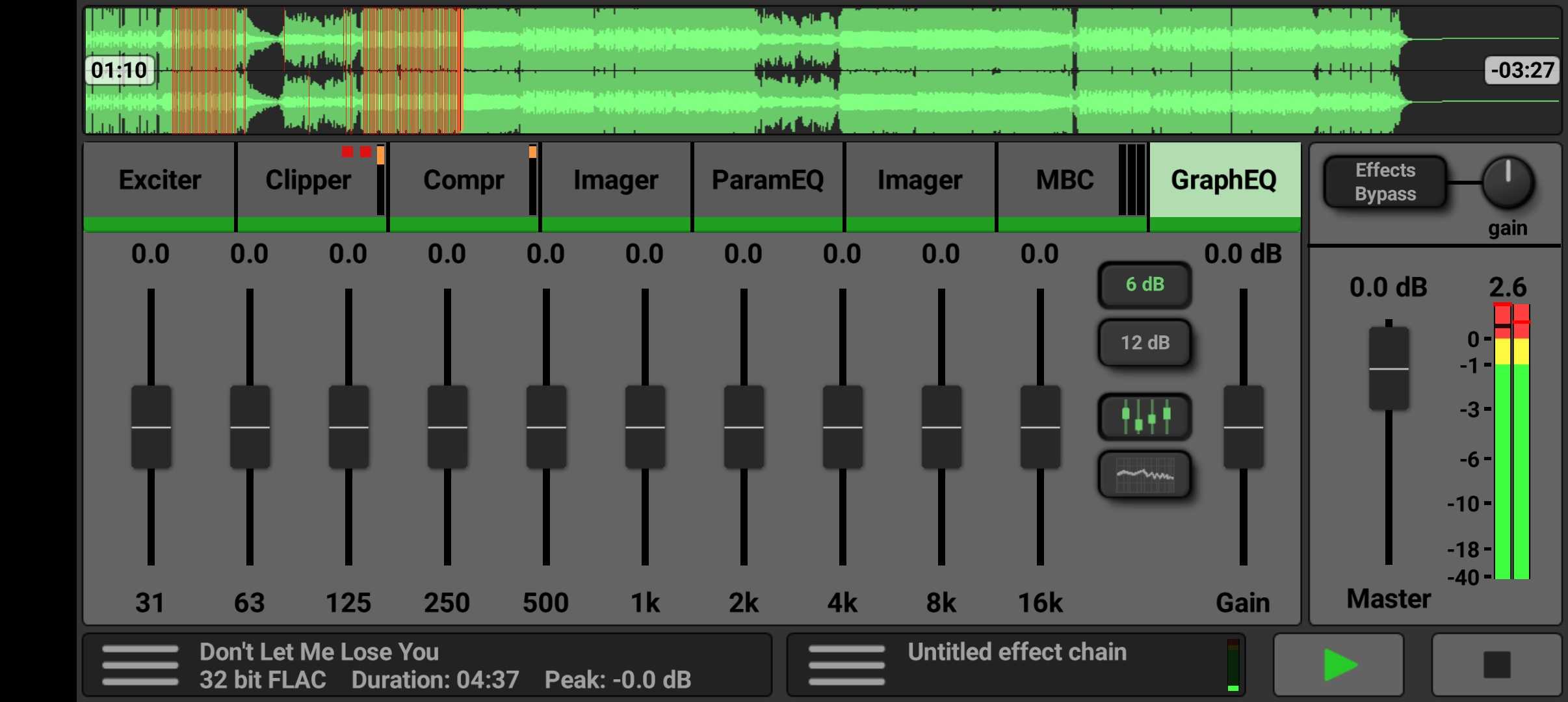Open the song file hamburger menu
The image size is (1568, 702).
tap(140, 665)
